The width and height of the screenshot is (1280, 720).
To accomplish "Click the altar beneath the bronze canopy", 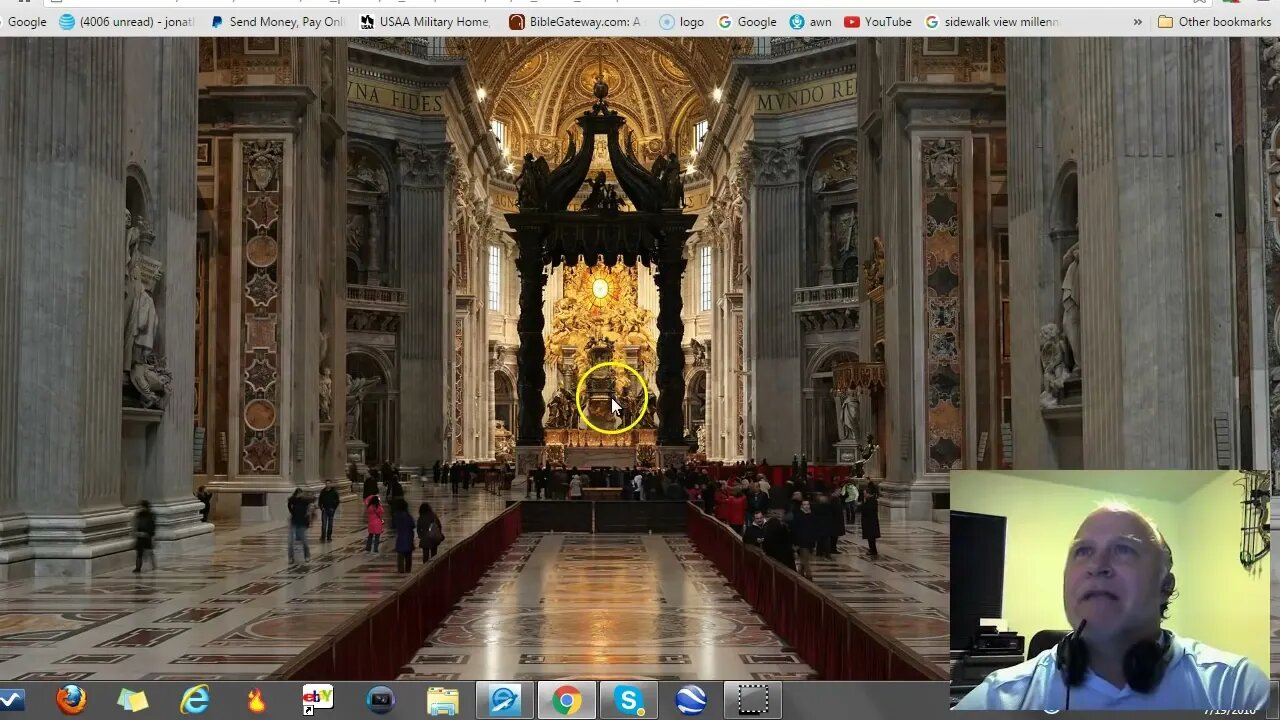I will point(600,457).
